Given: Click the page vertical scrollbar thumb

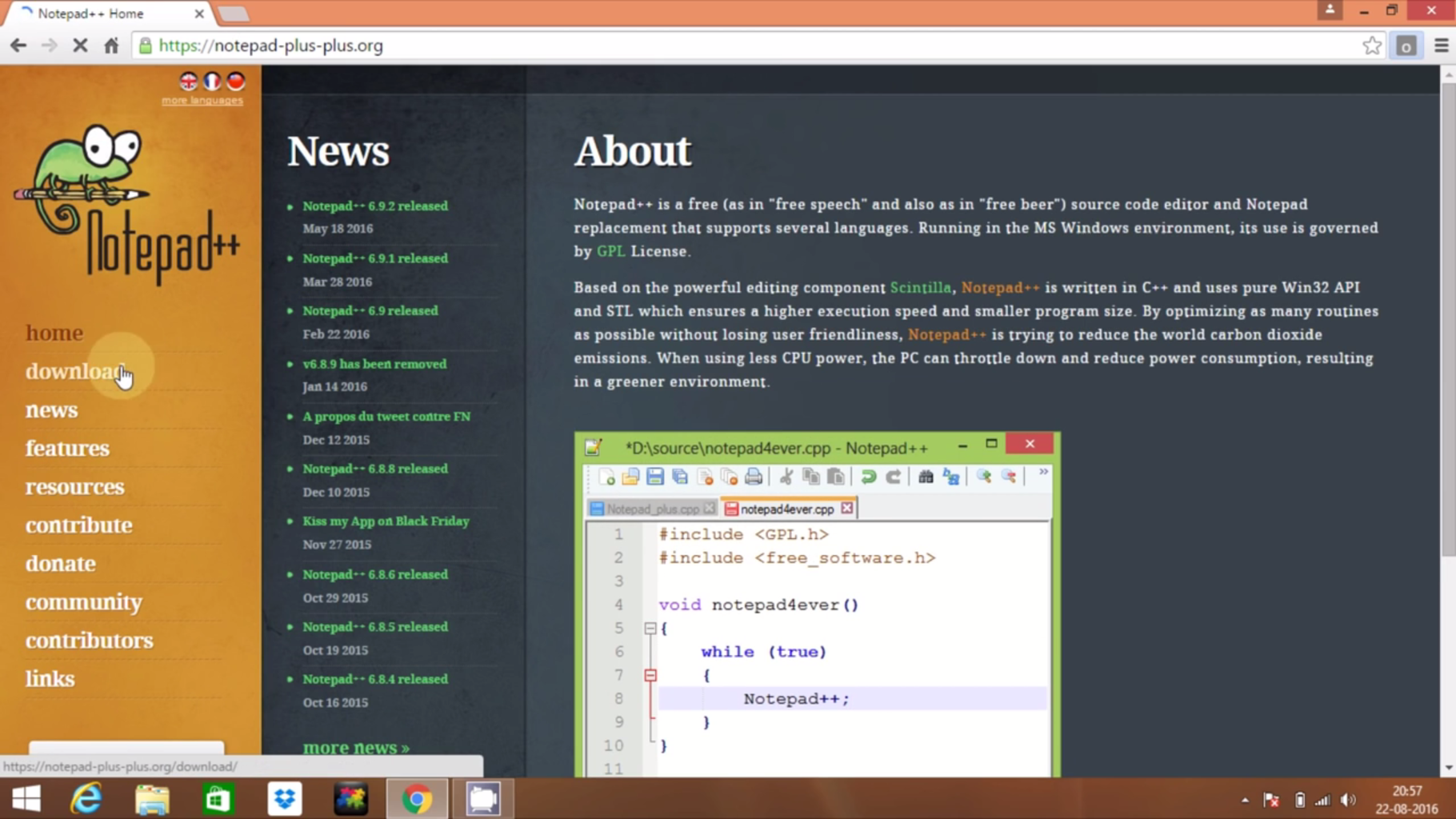Looking at the screenshot, I should tap(1448, 320).
